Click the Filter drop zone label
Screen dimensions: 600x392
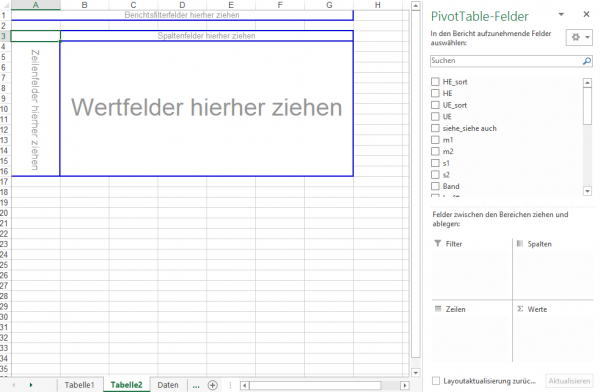point(454,244)
